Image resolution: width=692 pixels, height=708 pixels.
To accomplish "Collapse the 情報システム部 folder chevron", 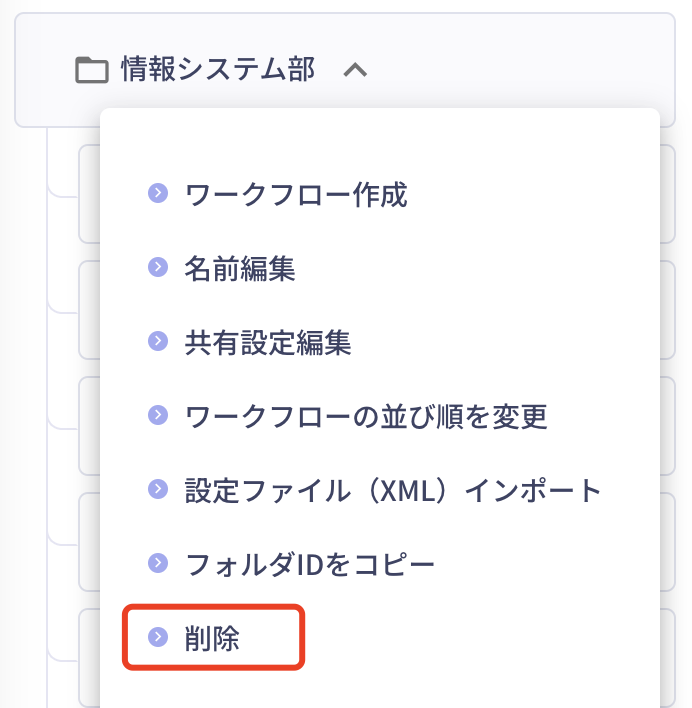I will 355,70.
